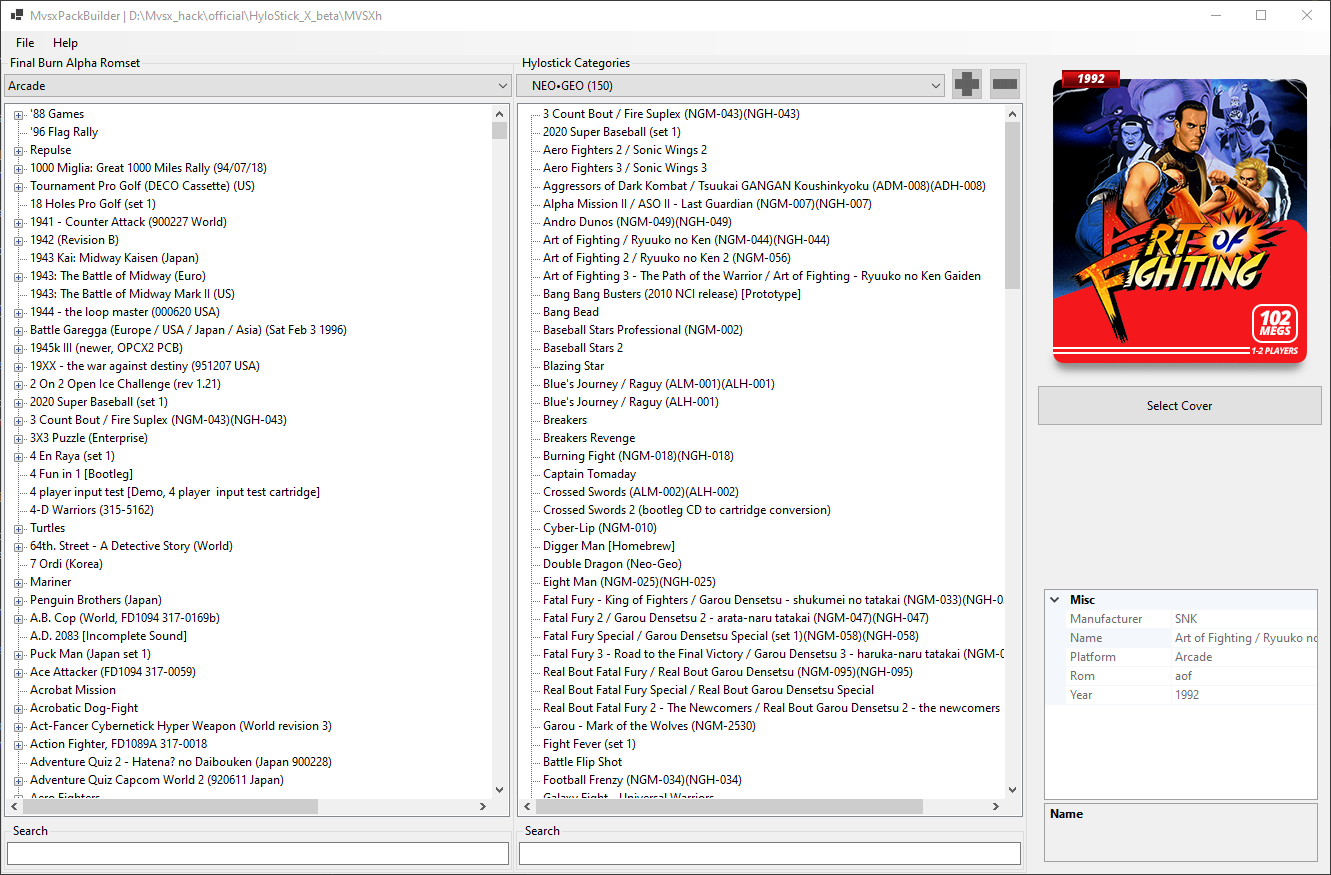The height and width of the screenshot is (875, 1331).
Task: Select 7 Ordi (Korea)
Action: click(66, 564)
